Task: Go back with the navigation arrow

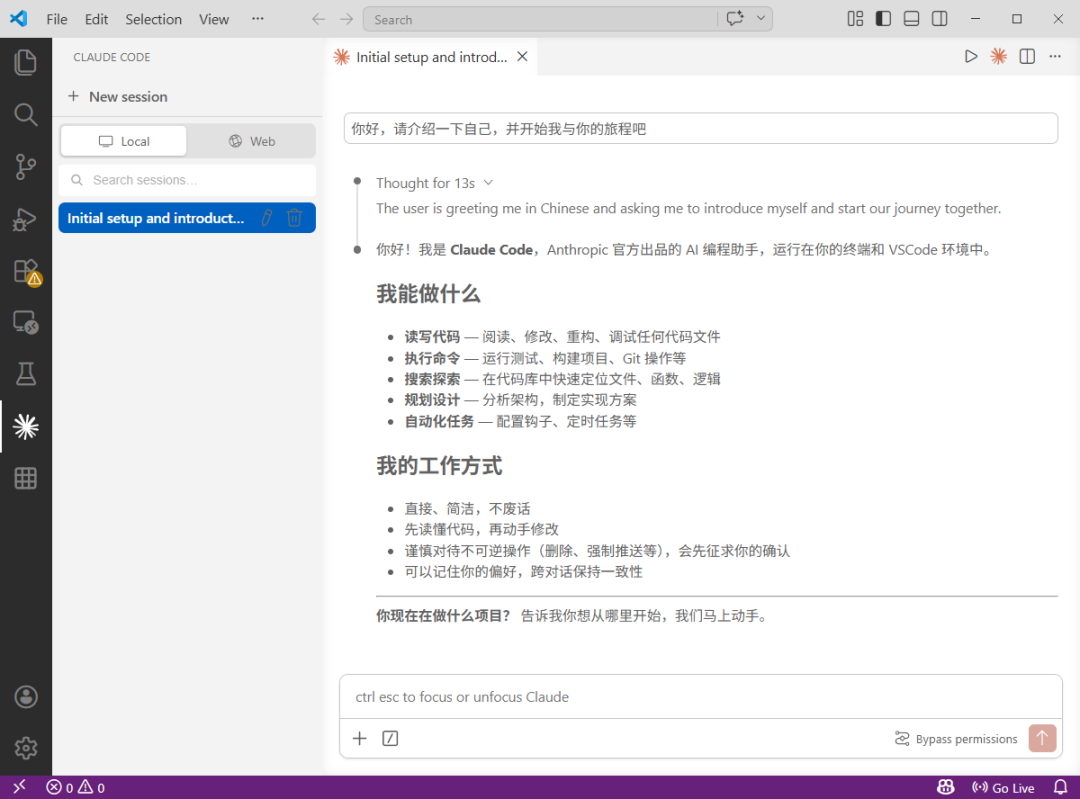Action: pos(318,19)
